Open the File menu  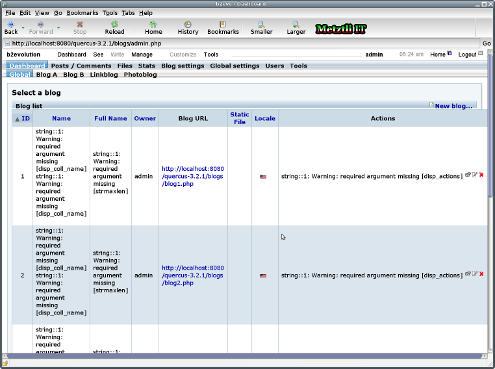pyautogui.click(x=10, y=13)
